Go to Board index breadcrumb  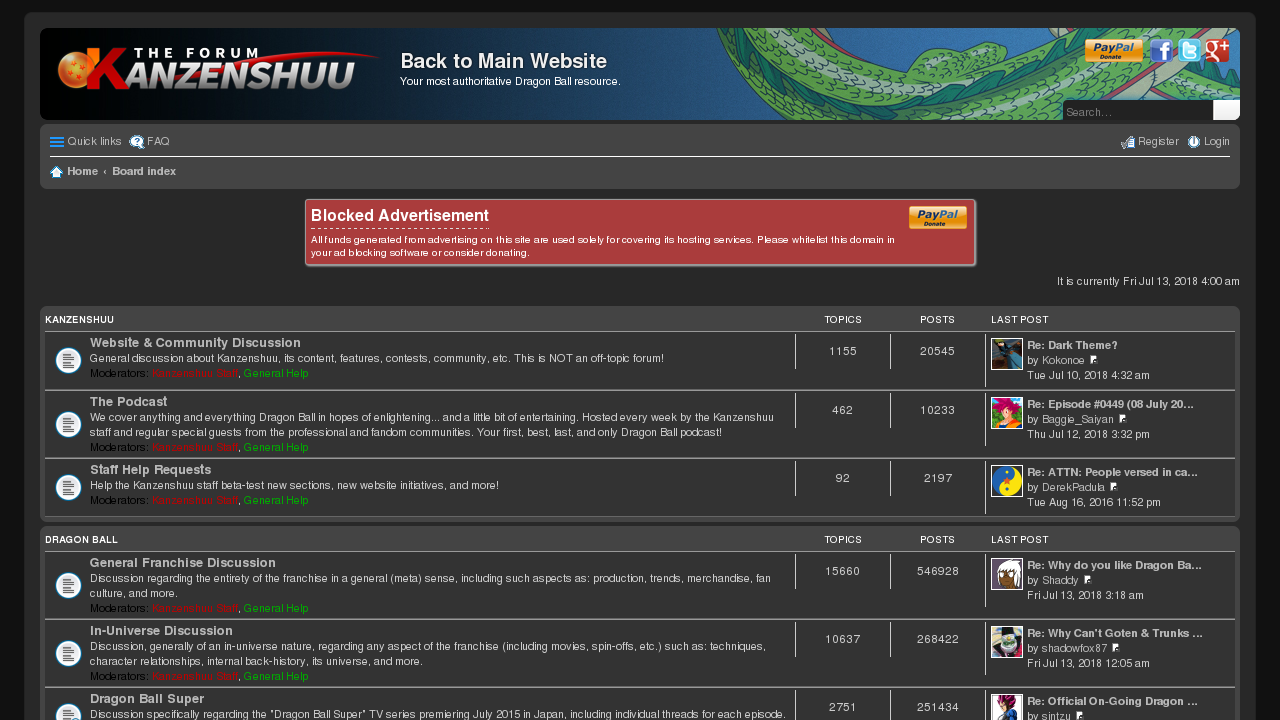144,172
